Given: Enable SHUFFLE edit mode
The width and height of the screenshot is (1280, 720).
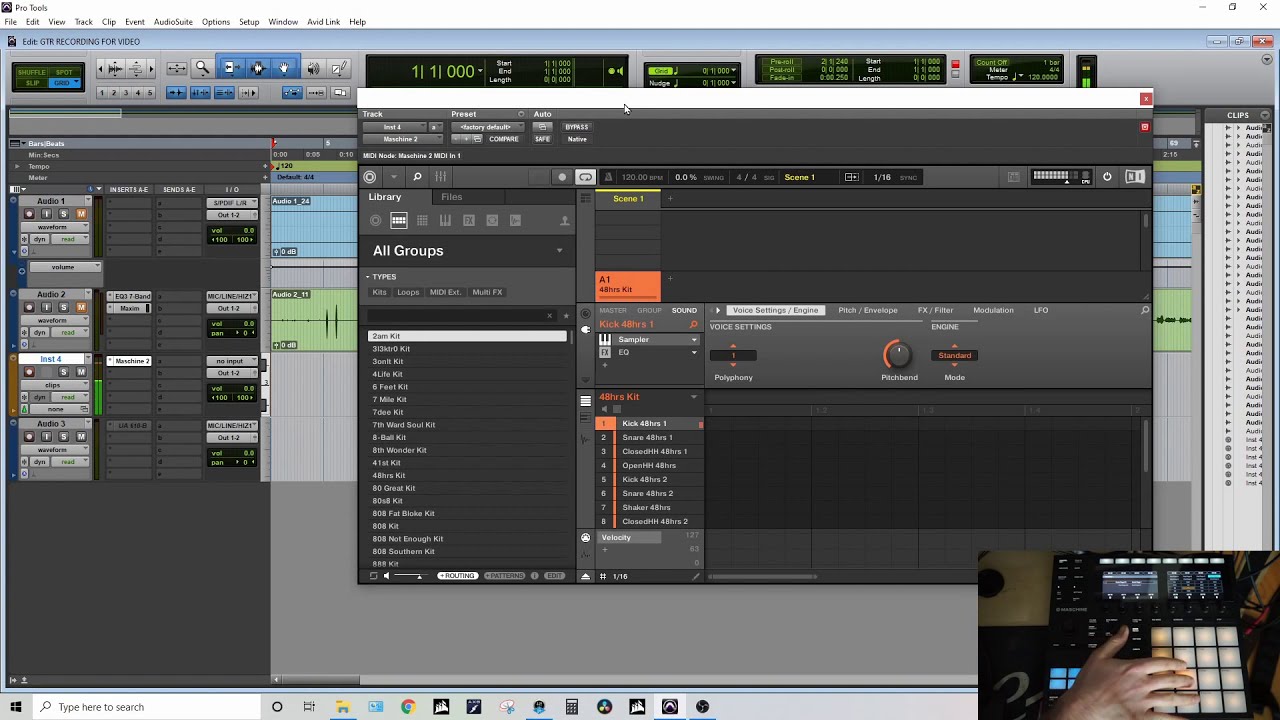Looking at the screenshot, I should tap(32, 72).
